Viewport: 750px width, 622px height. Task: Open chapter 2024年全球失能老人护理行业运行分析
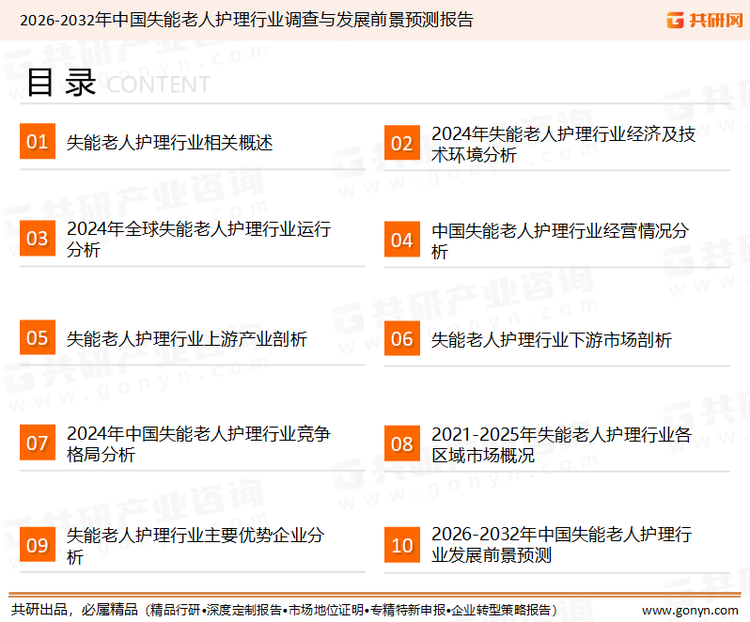point(199,239)
